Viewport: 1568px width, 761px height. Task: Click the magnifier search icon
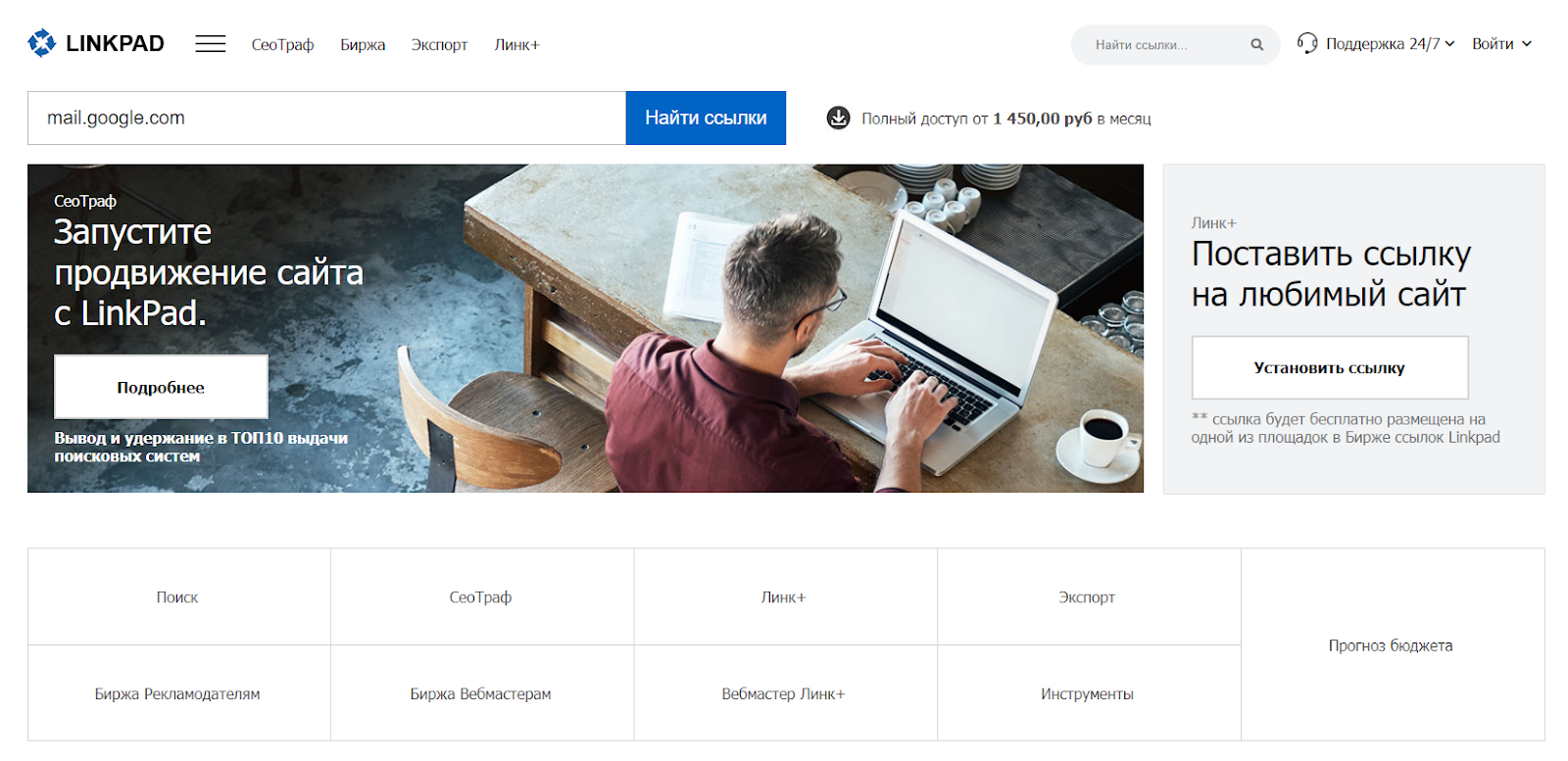click(1256, 45)
